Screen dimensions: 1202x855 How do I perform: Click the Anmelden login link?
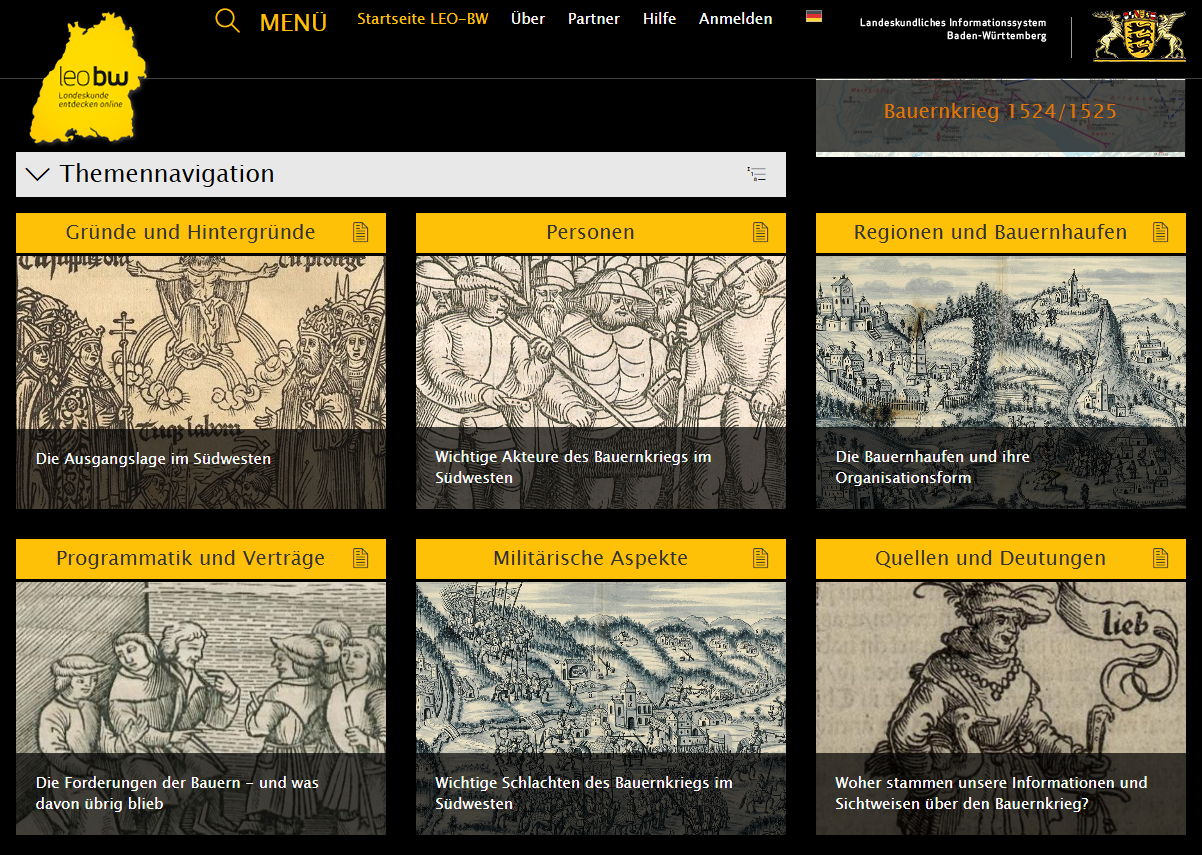click(736, 19)
